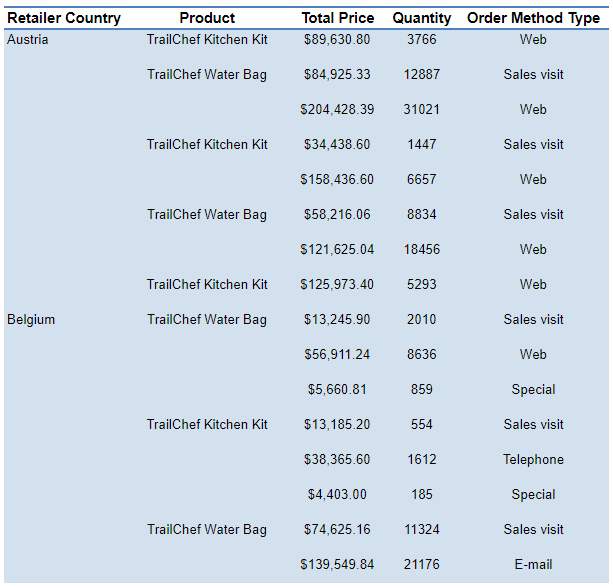Select the Austria retailer country cell
This screenshot has width=613, height=588.
click(x=28, y=40)
